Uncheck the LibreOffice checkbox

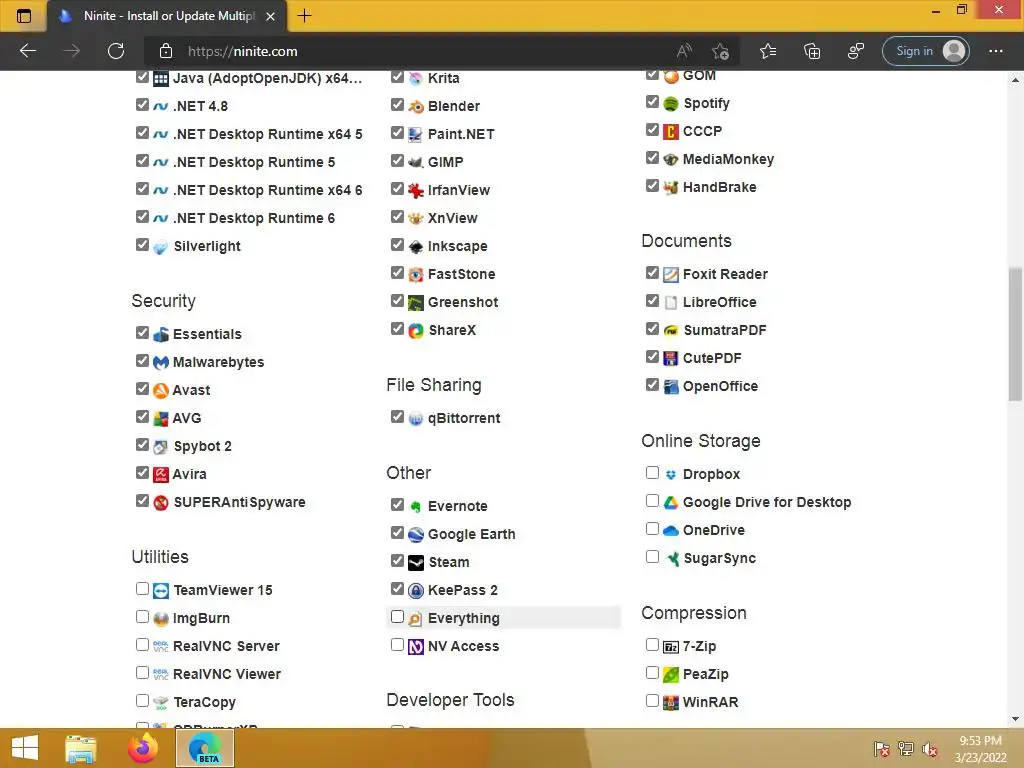click(652, 300)
